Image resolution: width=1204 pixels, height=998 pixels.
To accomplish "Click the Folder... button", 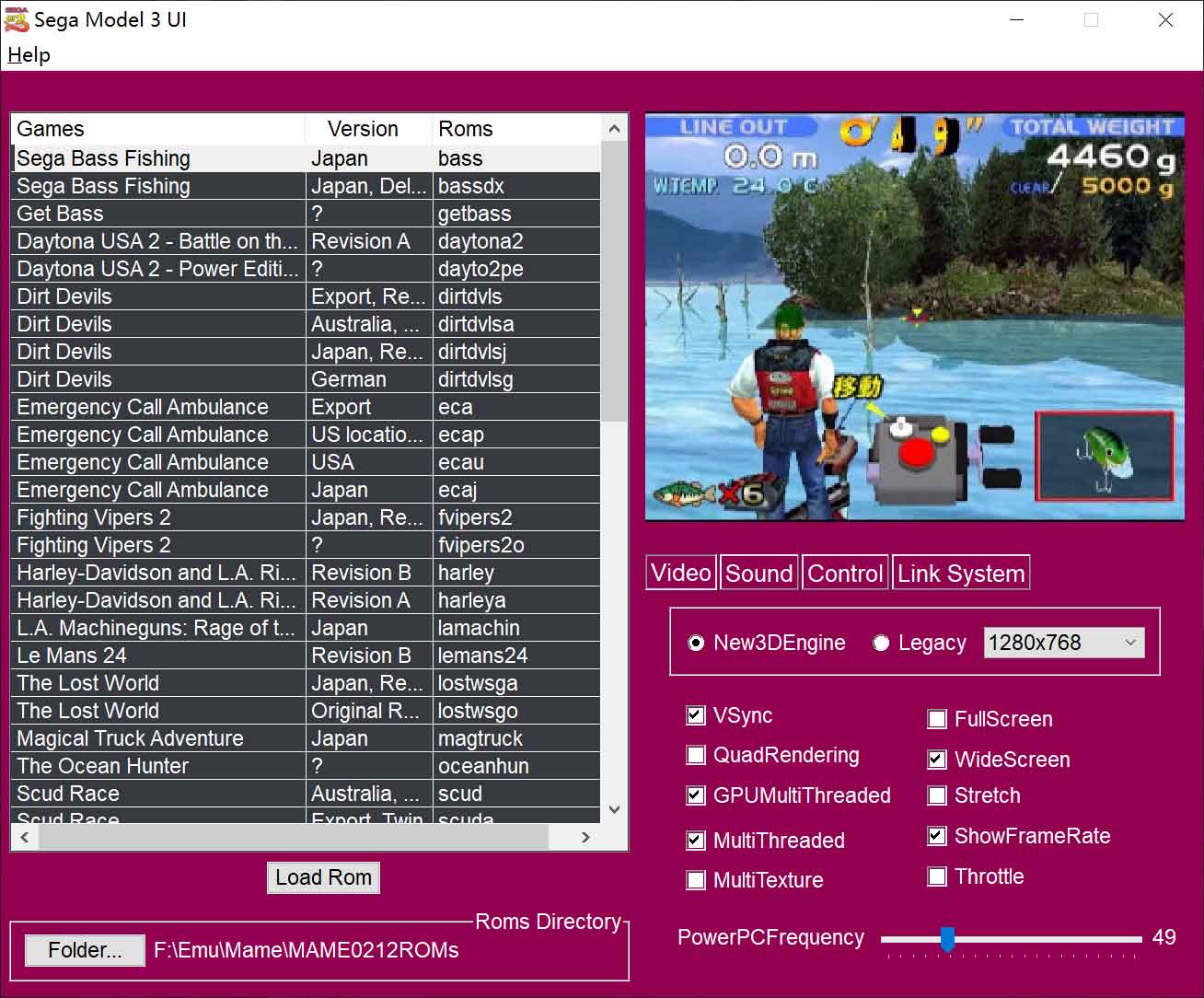I will click(85, 950).
